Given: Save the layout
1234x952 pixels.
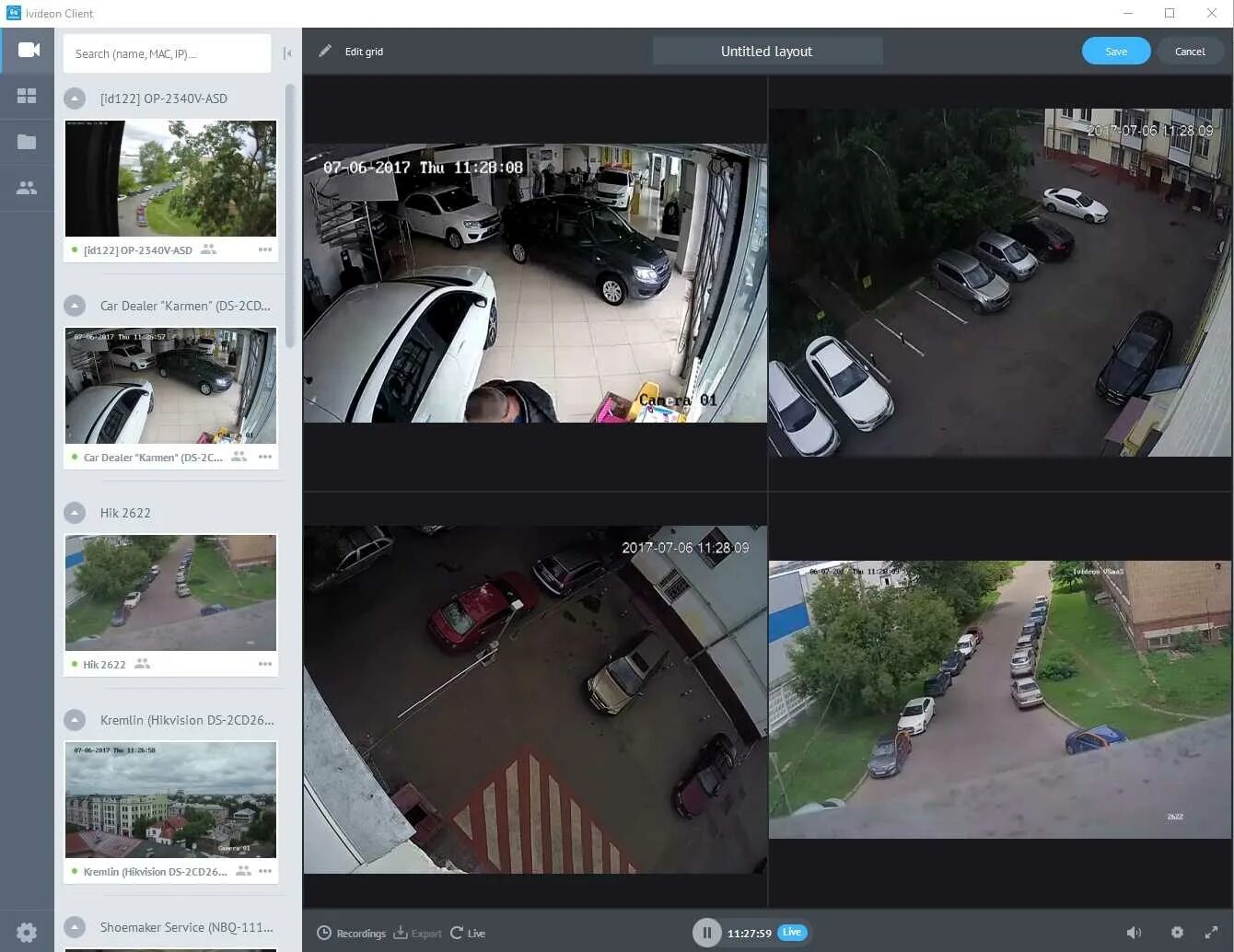Looking at the screenshot, I should point(1116,52).
